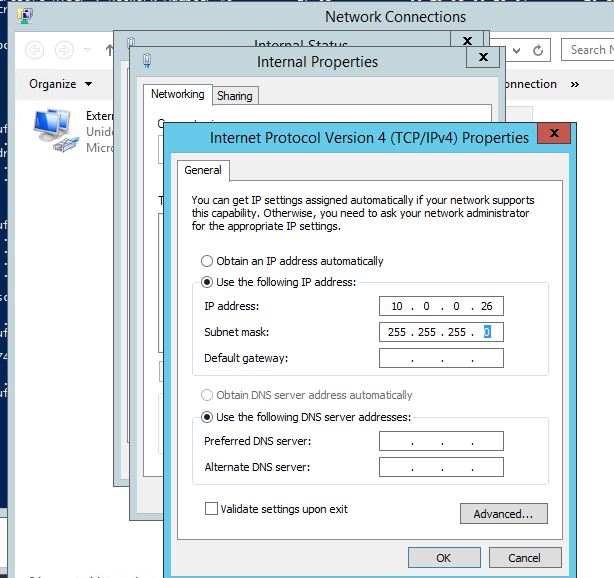Click the Network Connections title bar icon
This screenshot has width=614, height=578.
23,17
